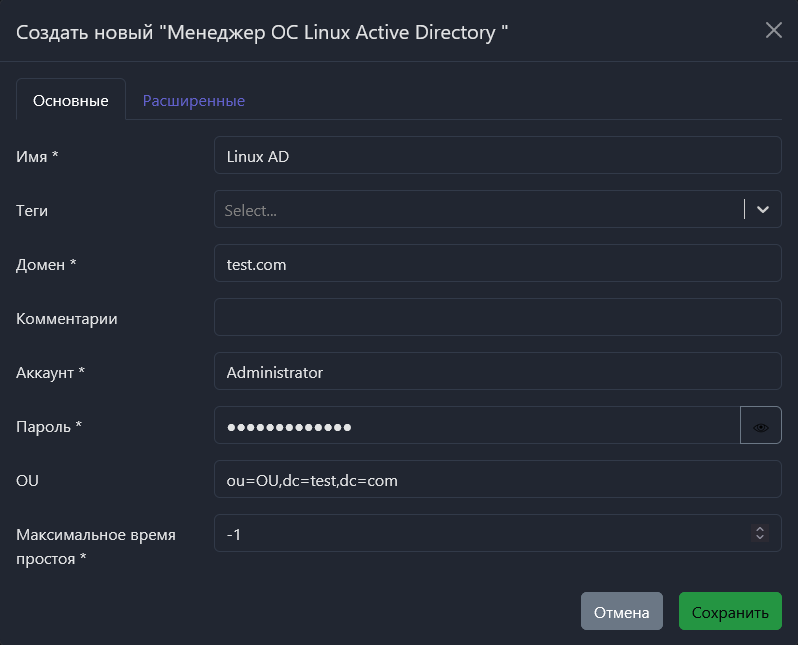Click the 'Пароль *' field label
798x645 pixels.
49,426
